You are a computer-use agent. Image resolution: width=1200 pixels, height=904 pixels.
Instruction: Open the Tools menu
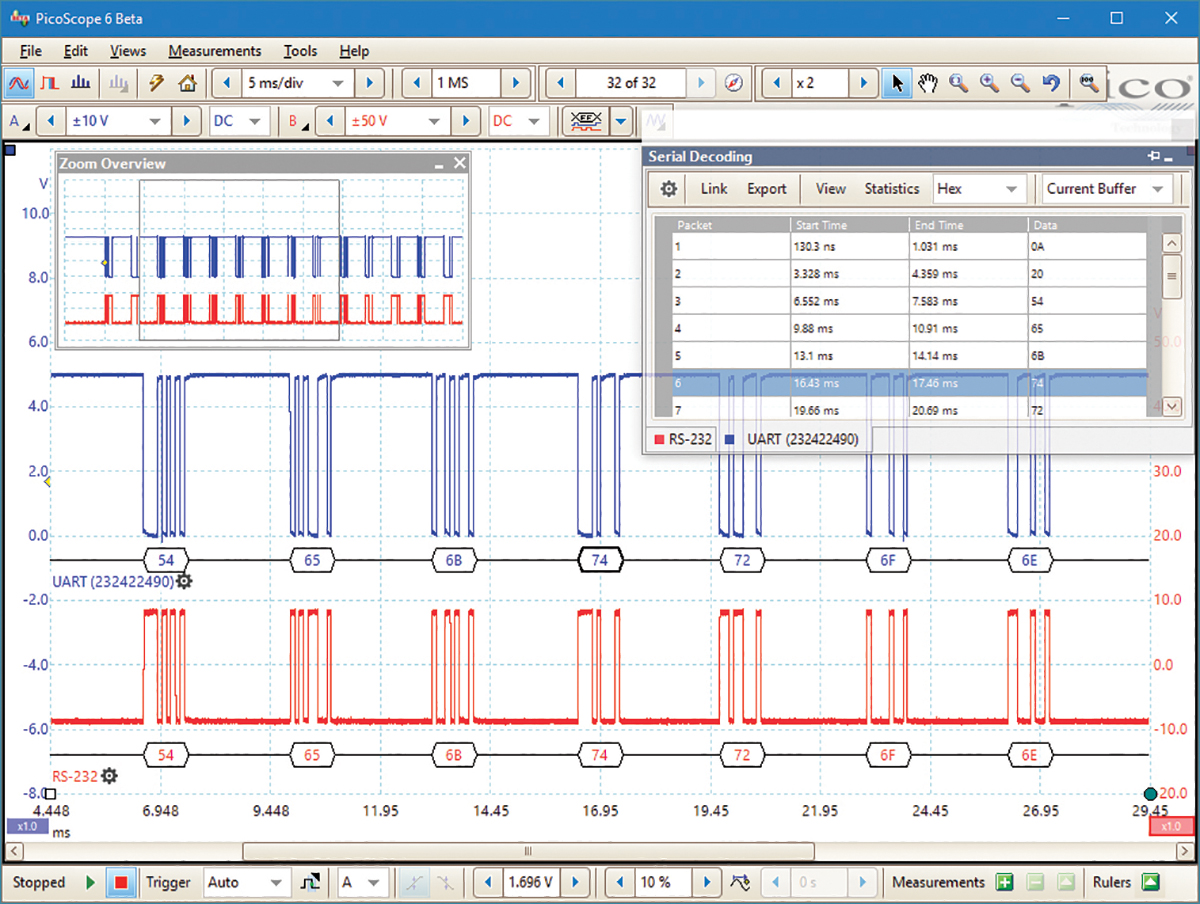[x=300, y=51]
